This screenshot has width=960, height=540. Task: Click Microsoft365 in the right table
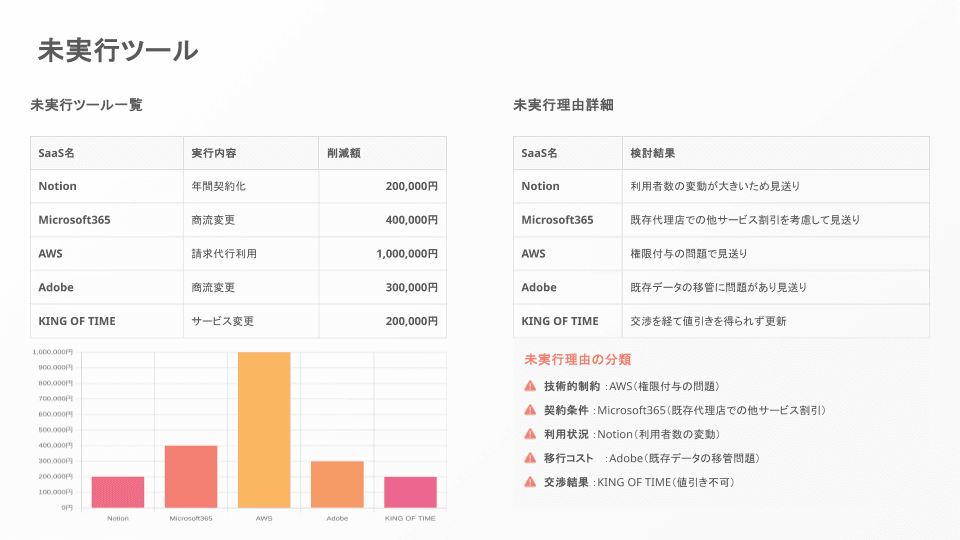pos(557,220)
